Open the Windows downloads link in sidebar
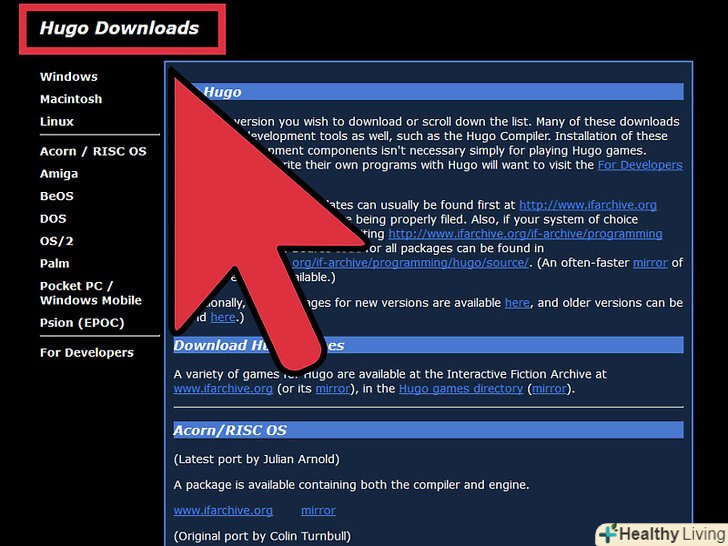 pos(69,77)
